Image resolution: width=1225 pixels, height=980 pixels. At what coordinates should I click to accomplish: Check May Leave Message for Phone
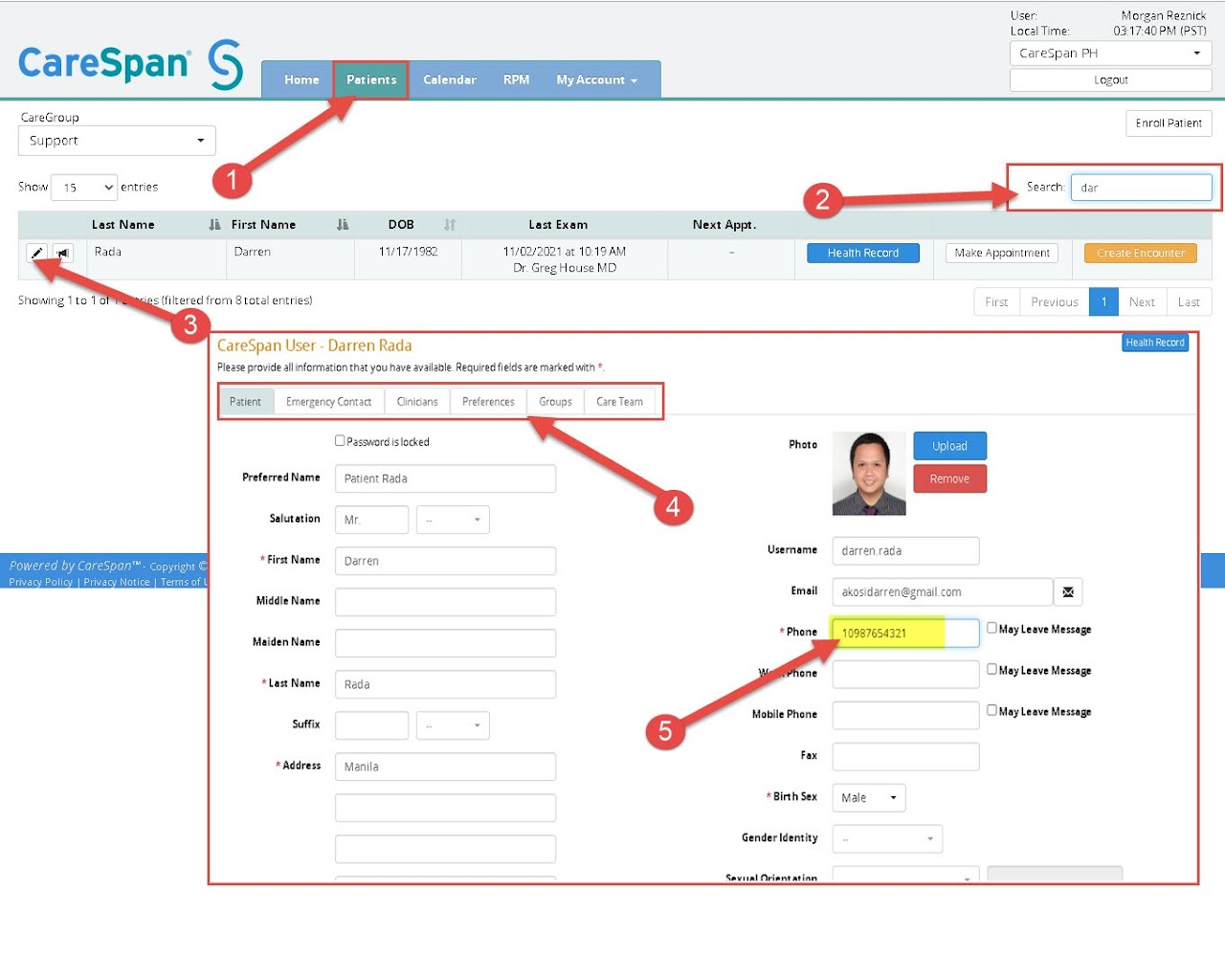(x=992, y=629)
